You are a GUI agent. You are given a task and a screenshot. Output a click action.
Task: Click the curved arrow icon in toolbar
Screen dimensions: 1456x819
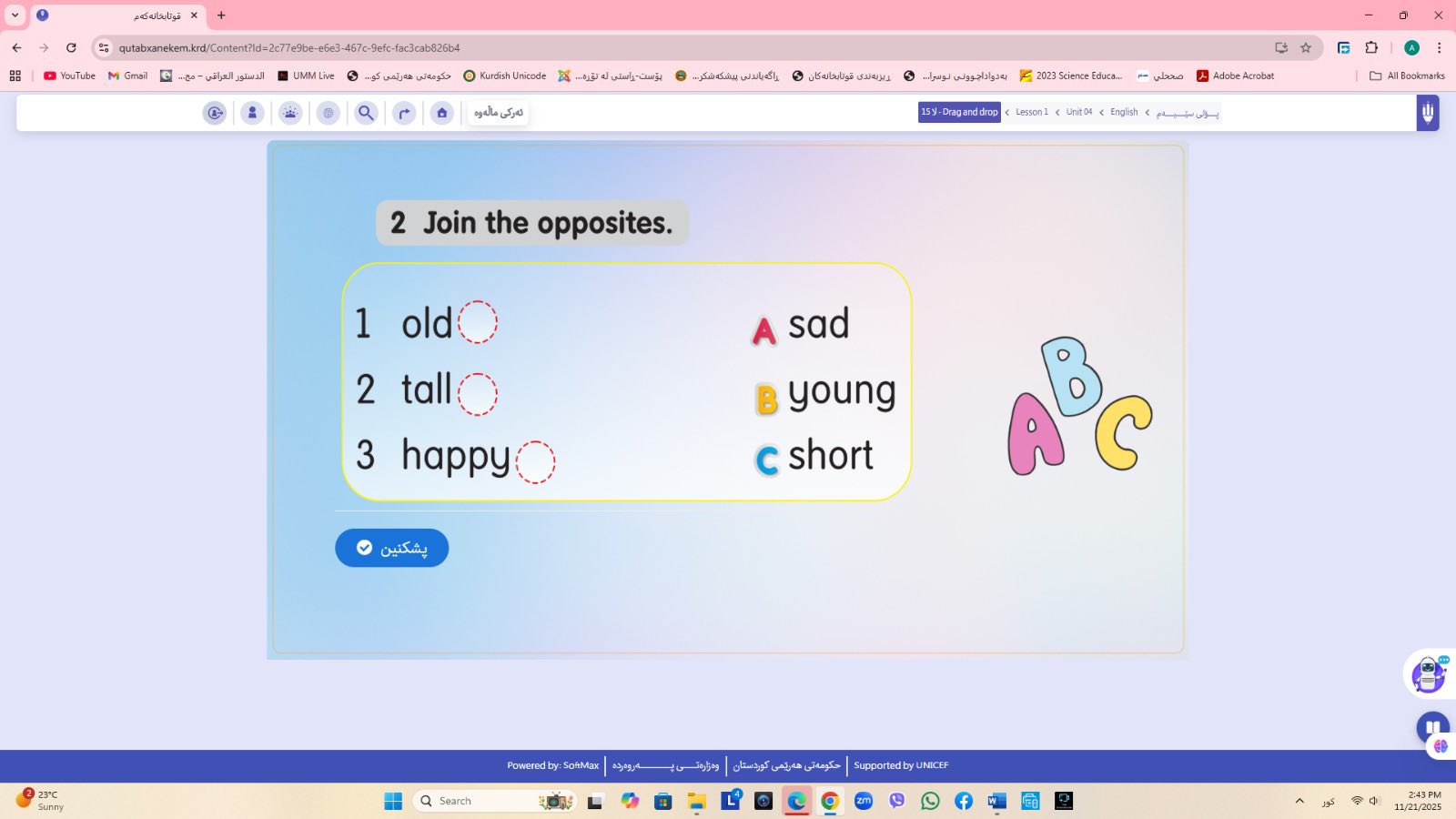click(x=404, y=113)
